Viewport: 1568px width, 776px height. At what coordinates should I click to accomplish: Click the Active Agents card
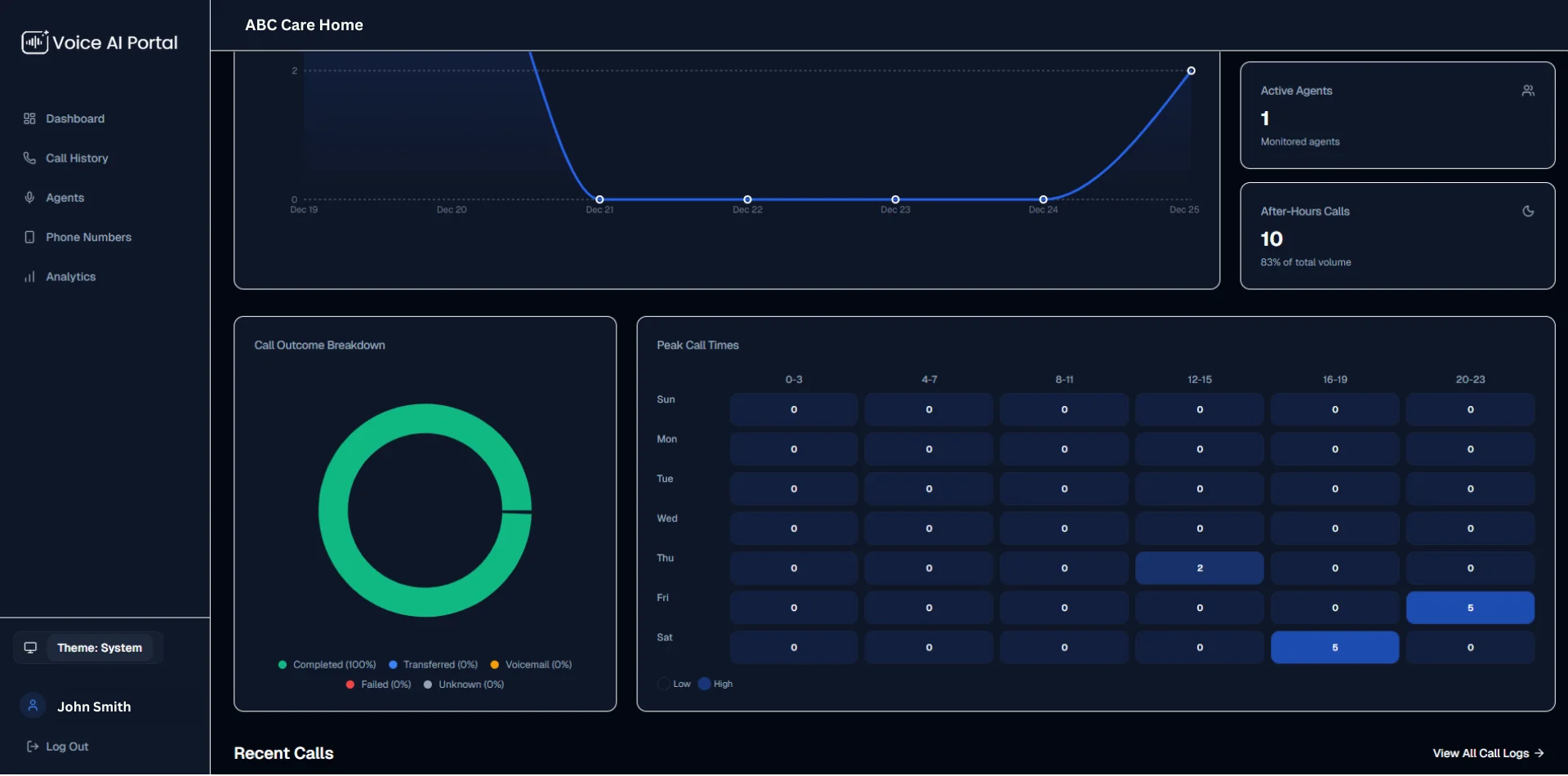(1397, 115)
